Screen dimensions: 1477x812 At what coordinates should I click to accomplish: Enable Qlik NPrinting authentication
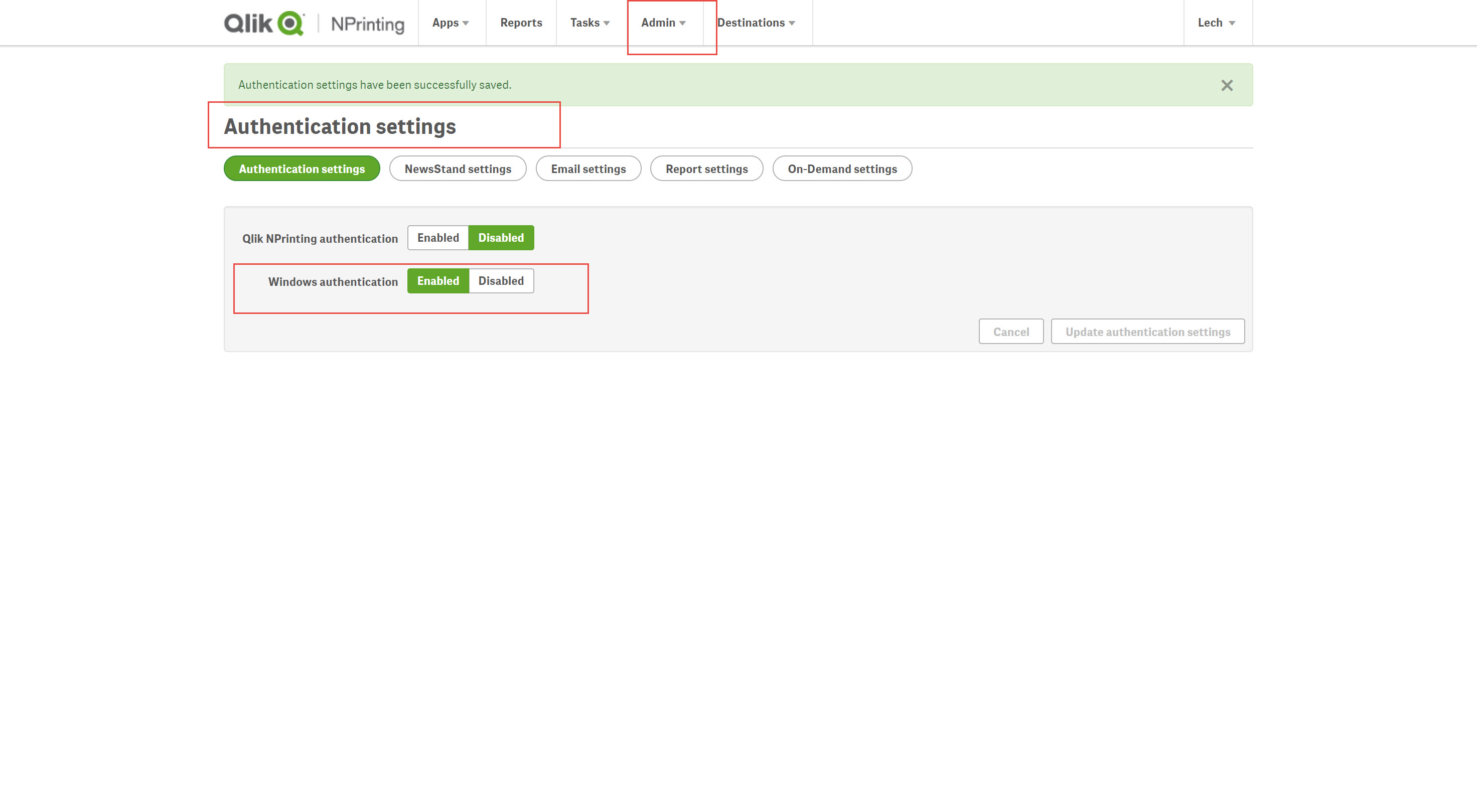pos(438,238)
